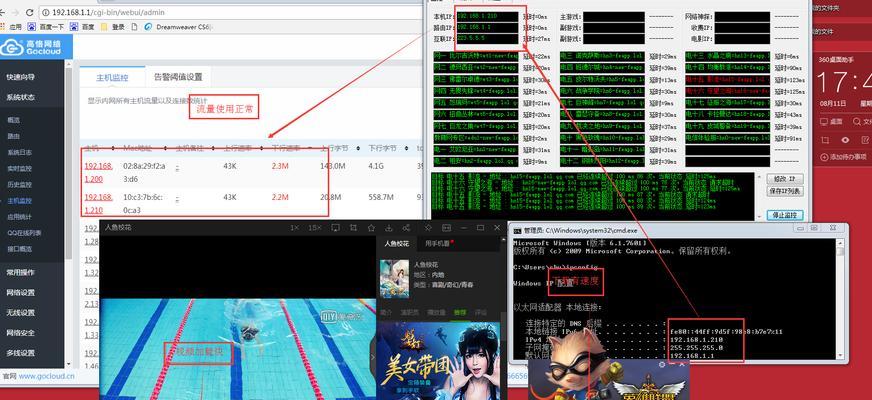Screen dimensions: 872x400
Task: Click the crop screenshot icon in video player
Action: pyautogui.click(x=353, y=228)
